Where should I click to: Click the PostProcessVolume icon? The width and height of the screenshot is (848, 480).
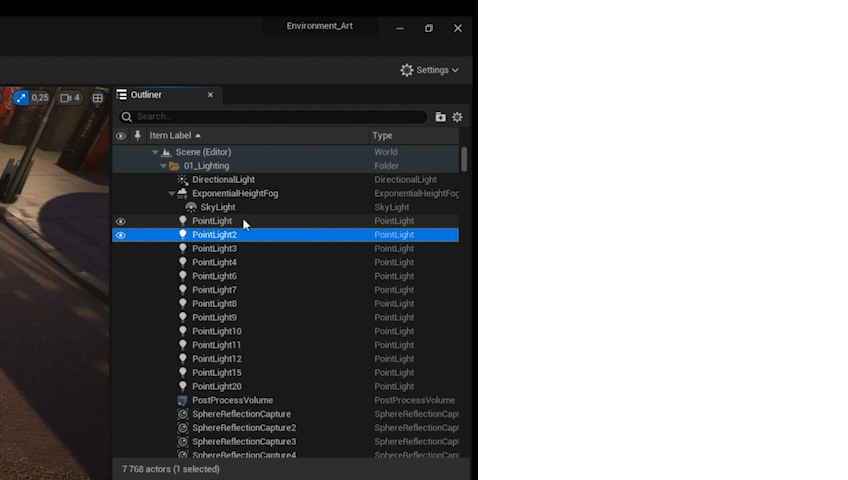[183, 401]
